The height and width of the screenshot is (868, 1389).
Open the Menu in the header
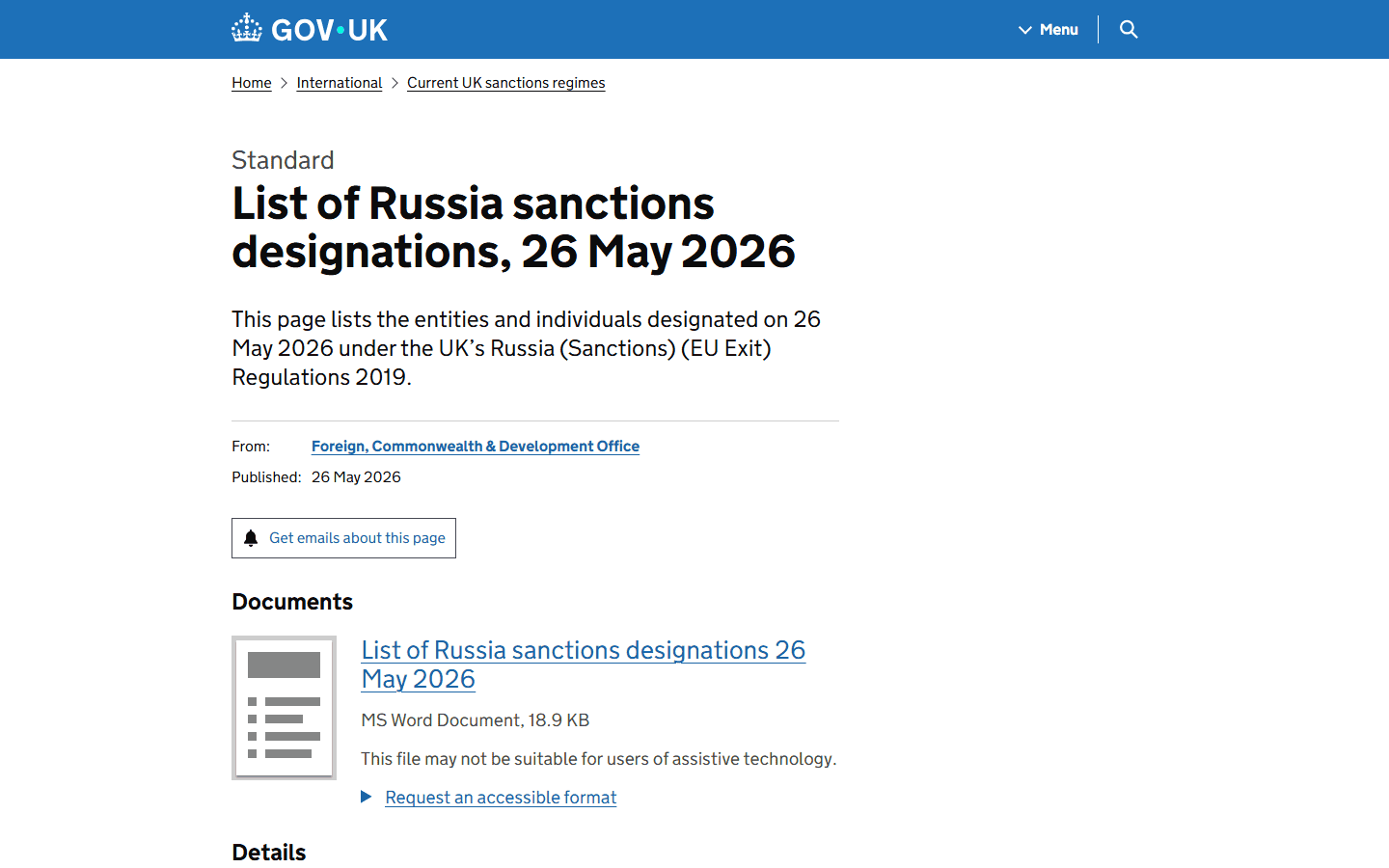tap(1049, 30)
